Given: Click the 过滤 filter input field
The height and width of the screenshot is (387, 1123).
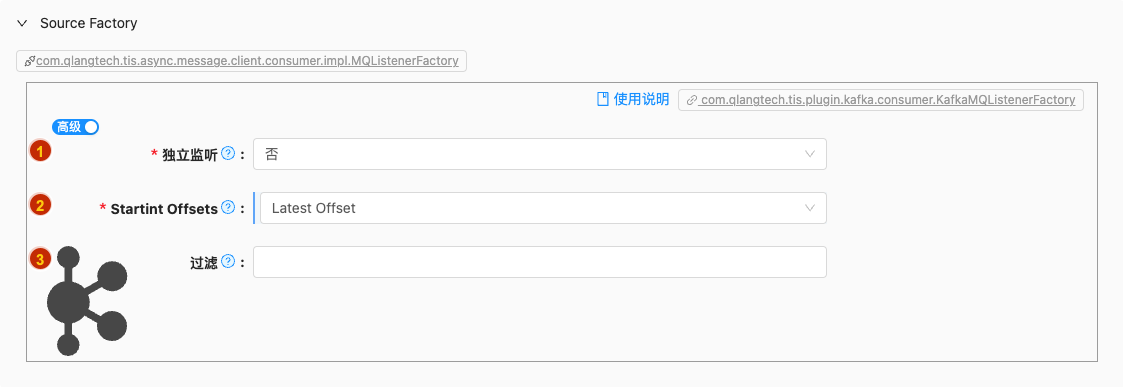Looking at the screenshot, I should 539,262.
